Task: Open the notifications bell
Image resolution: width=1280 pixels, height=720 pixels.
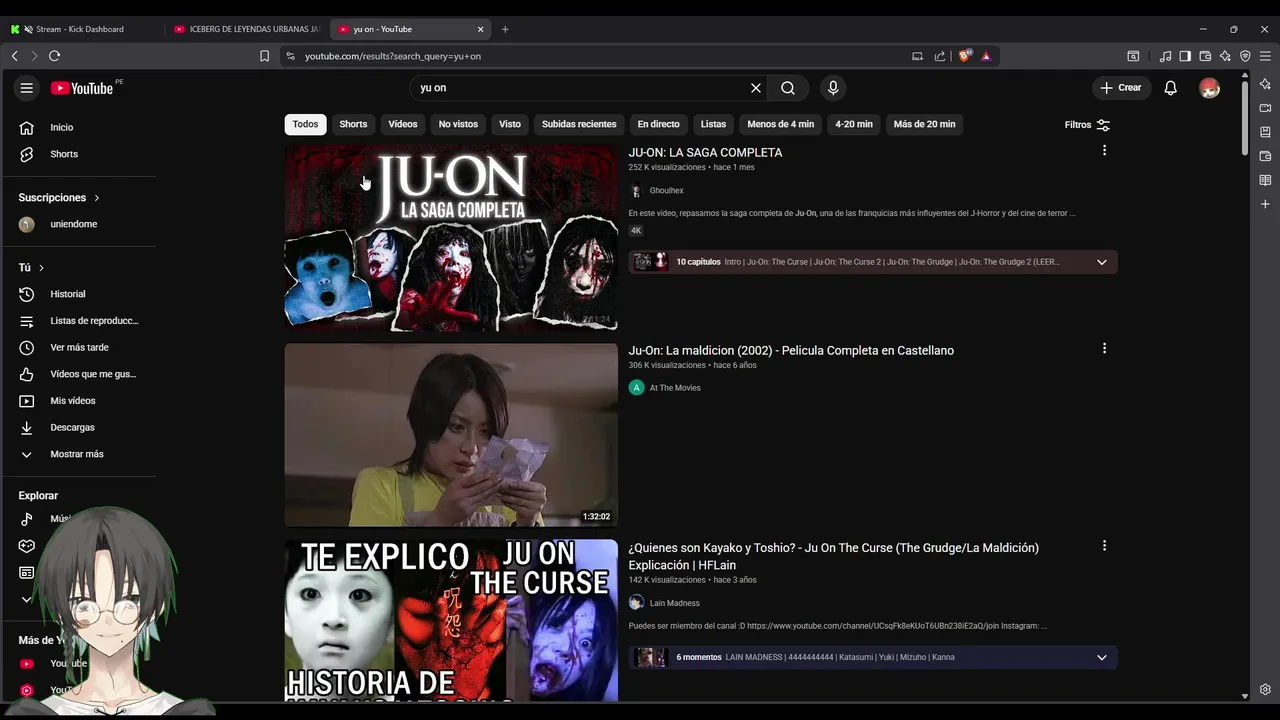Action: point(1170,88)
